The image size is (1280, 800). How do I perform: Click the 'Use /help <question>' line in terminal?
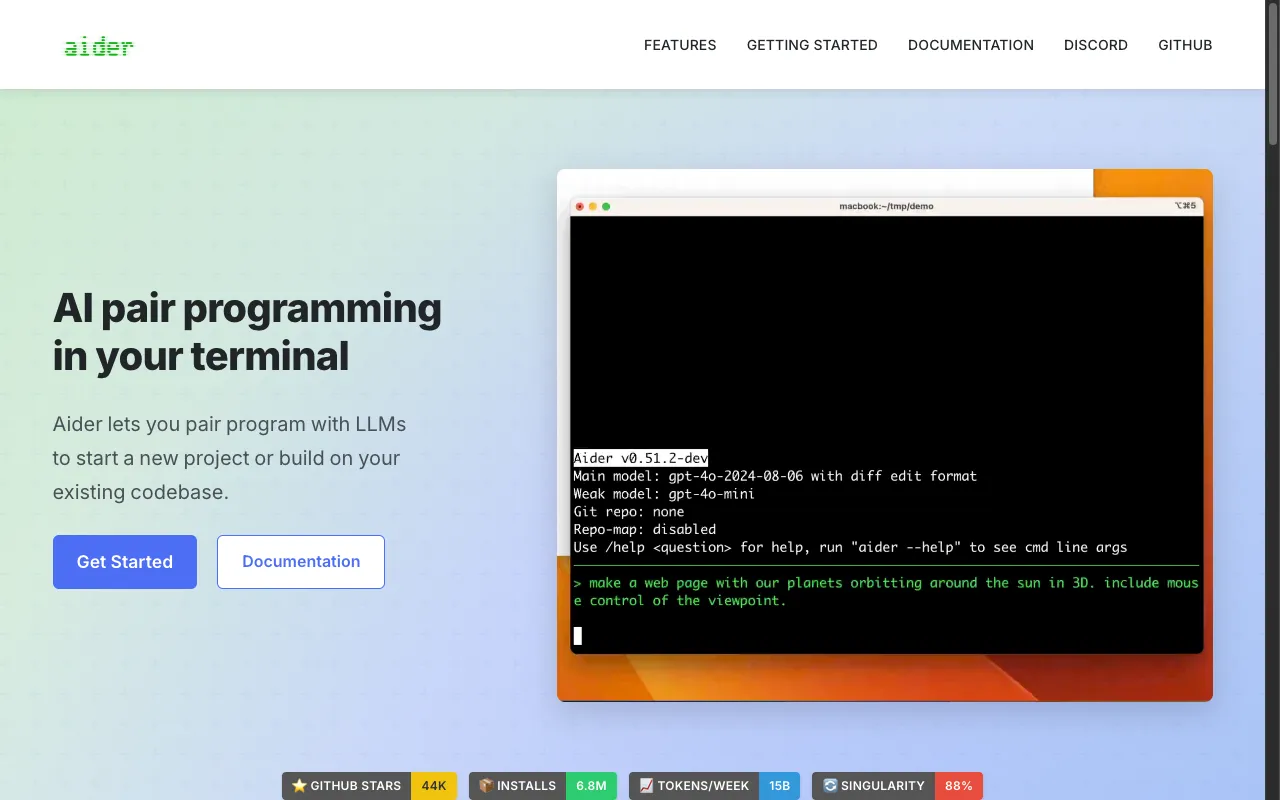pyautogui.click(x=850, y=548)
